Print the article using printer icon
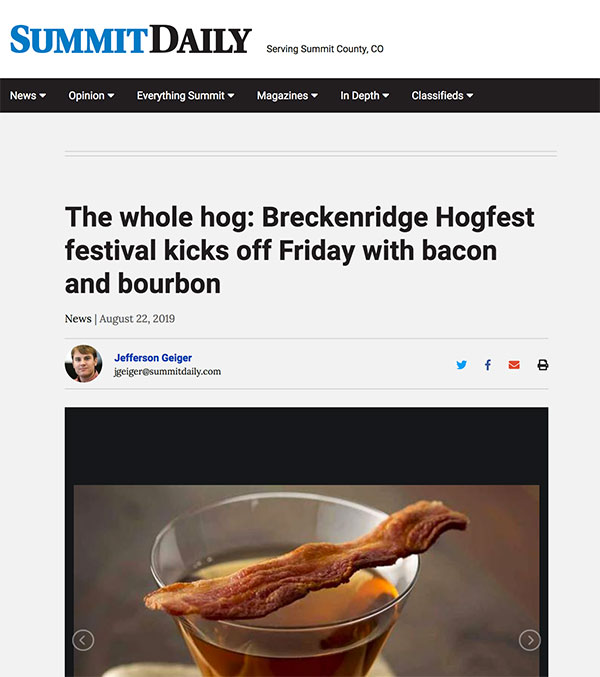Screen dimensions: 600x677 tap(543, 365)
